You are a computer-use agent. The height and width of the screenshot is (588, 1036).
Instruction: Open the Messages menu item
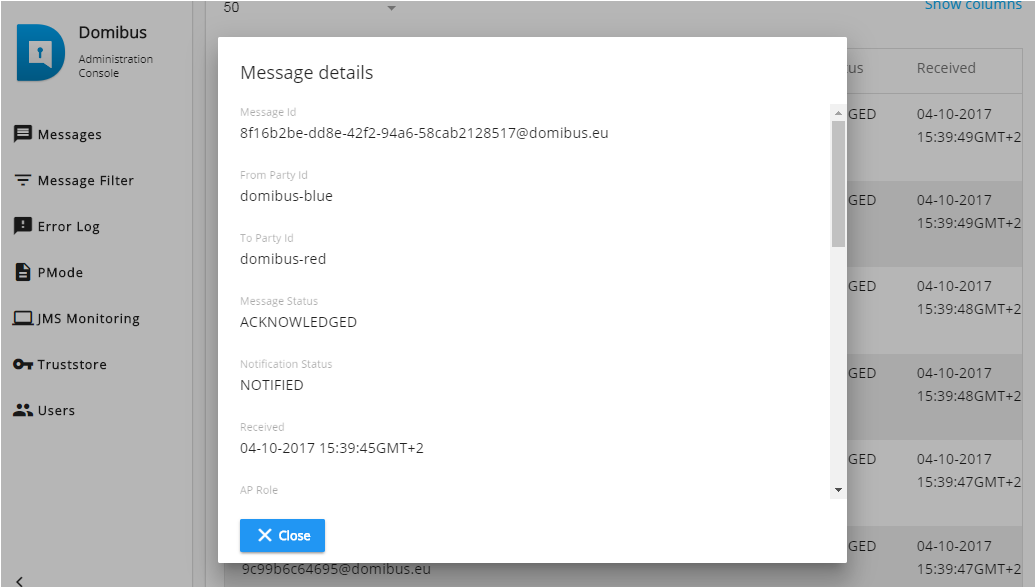[x=69, y=135]
